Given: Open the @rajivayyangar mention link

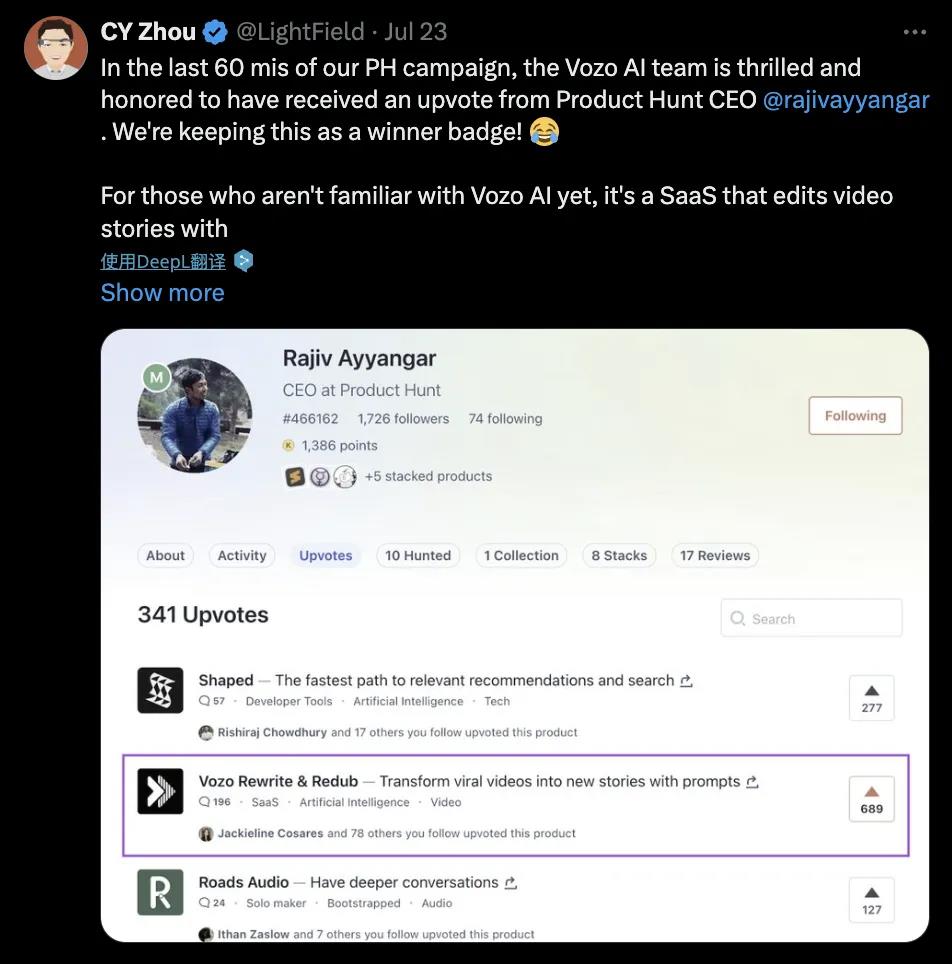Looking at the screenshot, I should 846,100.
